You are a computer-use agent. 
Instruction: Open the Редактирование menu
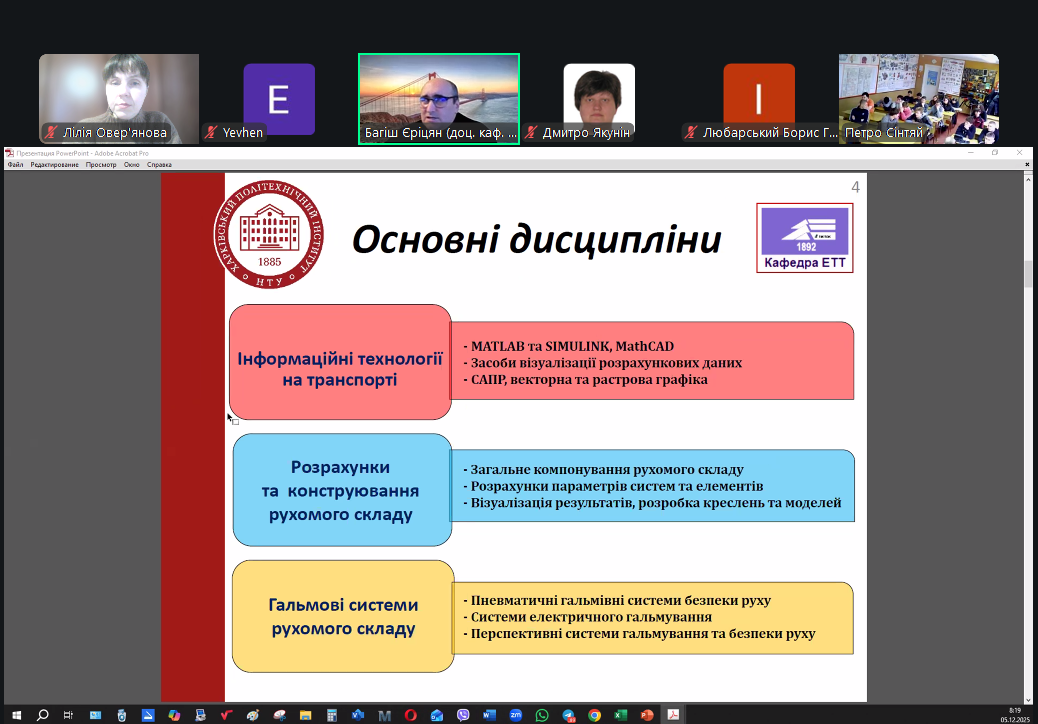pos(54,164)
